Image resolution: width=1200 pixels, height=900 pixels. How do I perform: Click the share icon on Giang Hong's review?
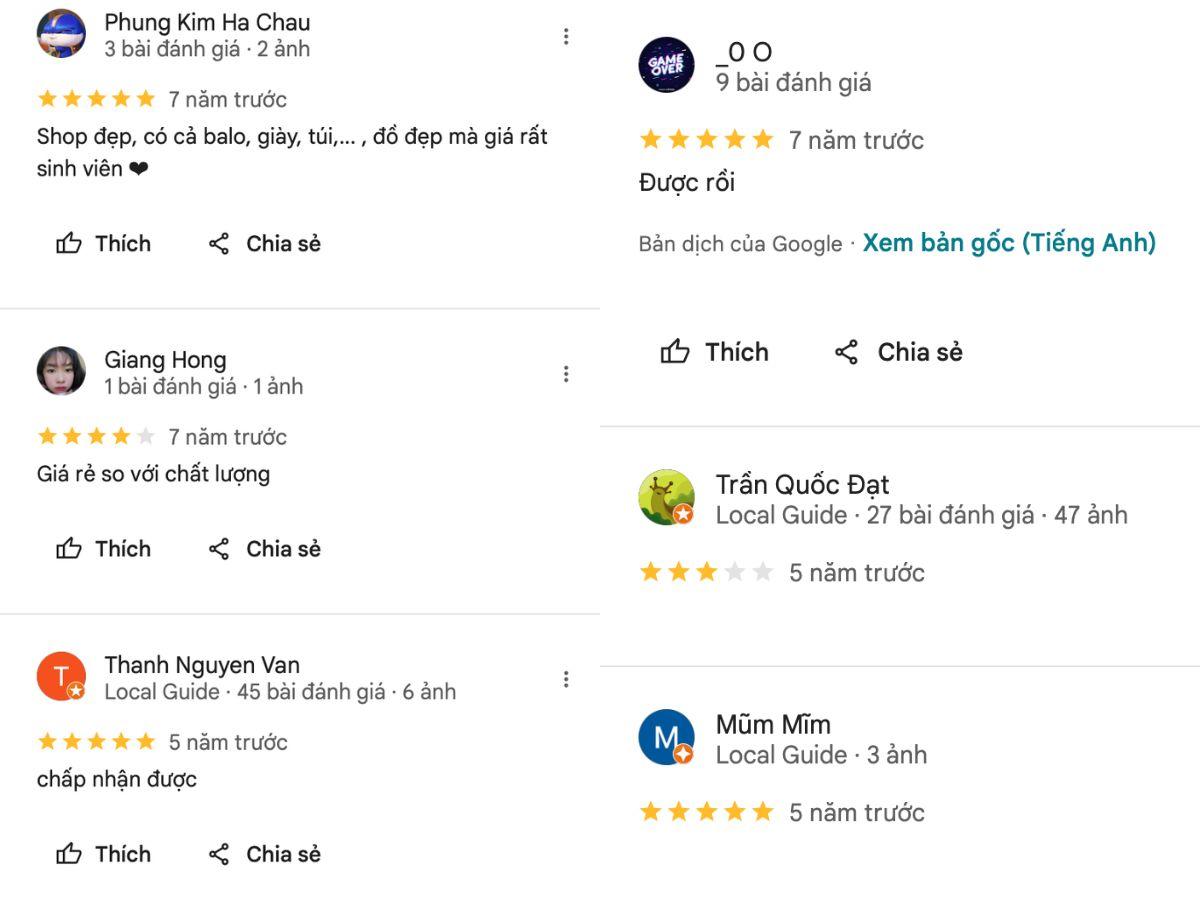coord(219,548)
